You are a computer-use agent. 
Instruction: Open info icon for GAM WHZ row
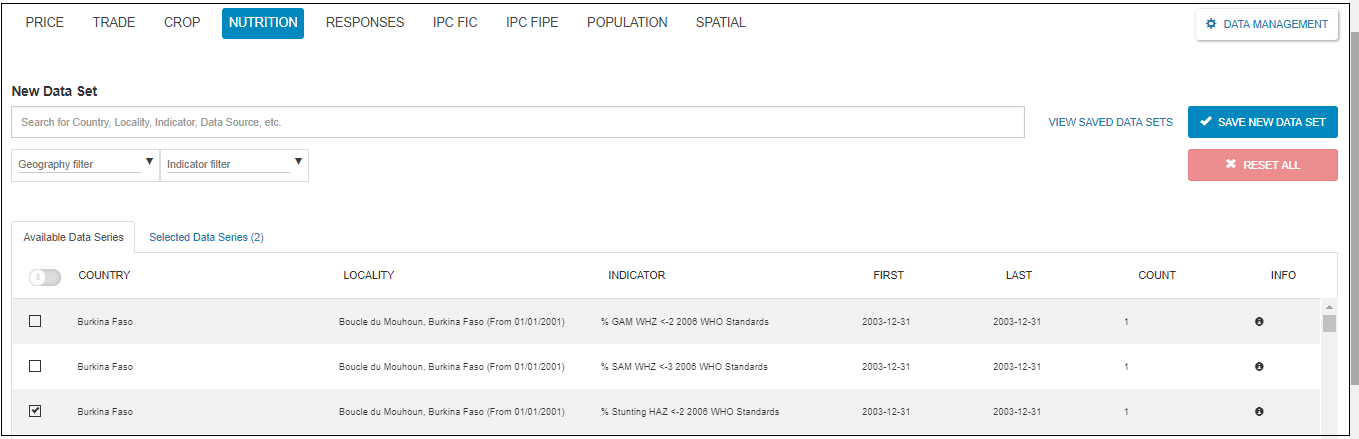click(1259, 322)
